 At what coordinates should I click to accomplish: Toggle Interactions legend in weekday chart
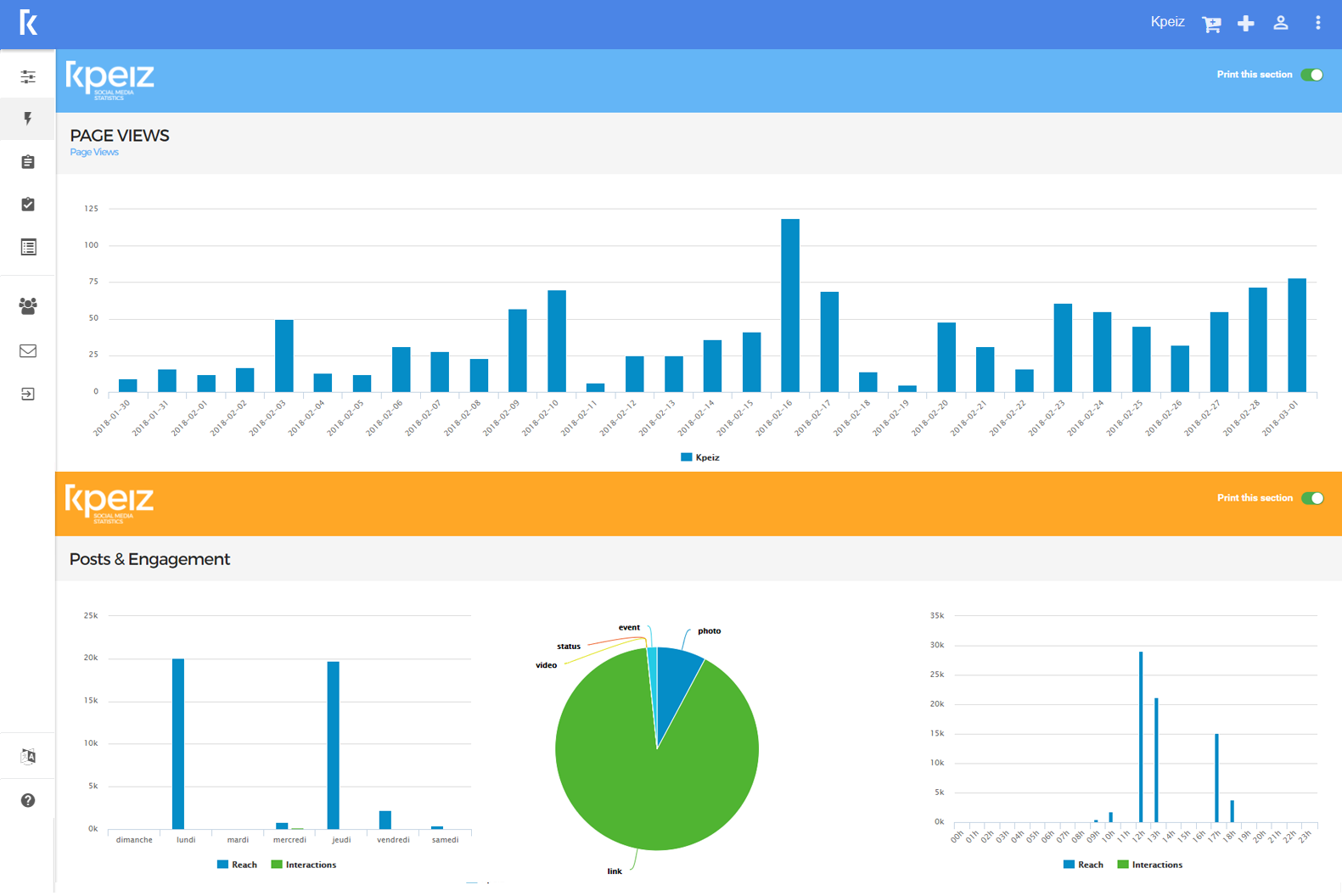point(304,865)
